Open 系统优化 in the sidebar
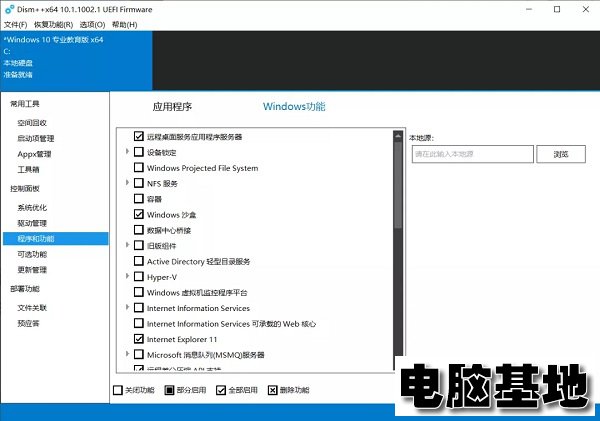 point(32,207)
